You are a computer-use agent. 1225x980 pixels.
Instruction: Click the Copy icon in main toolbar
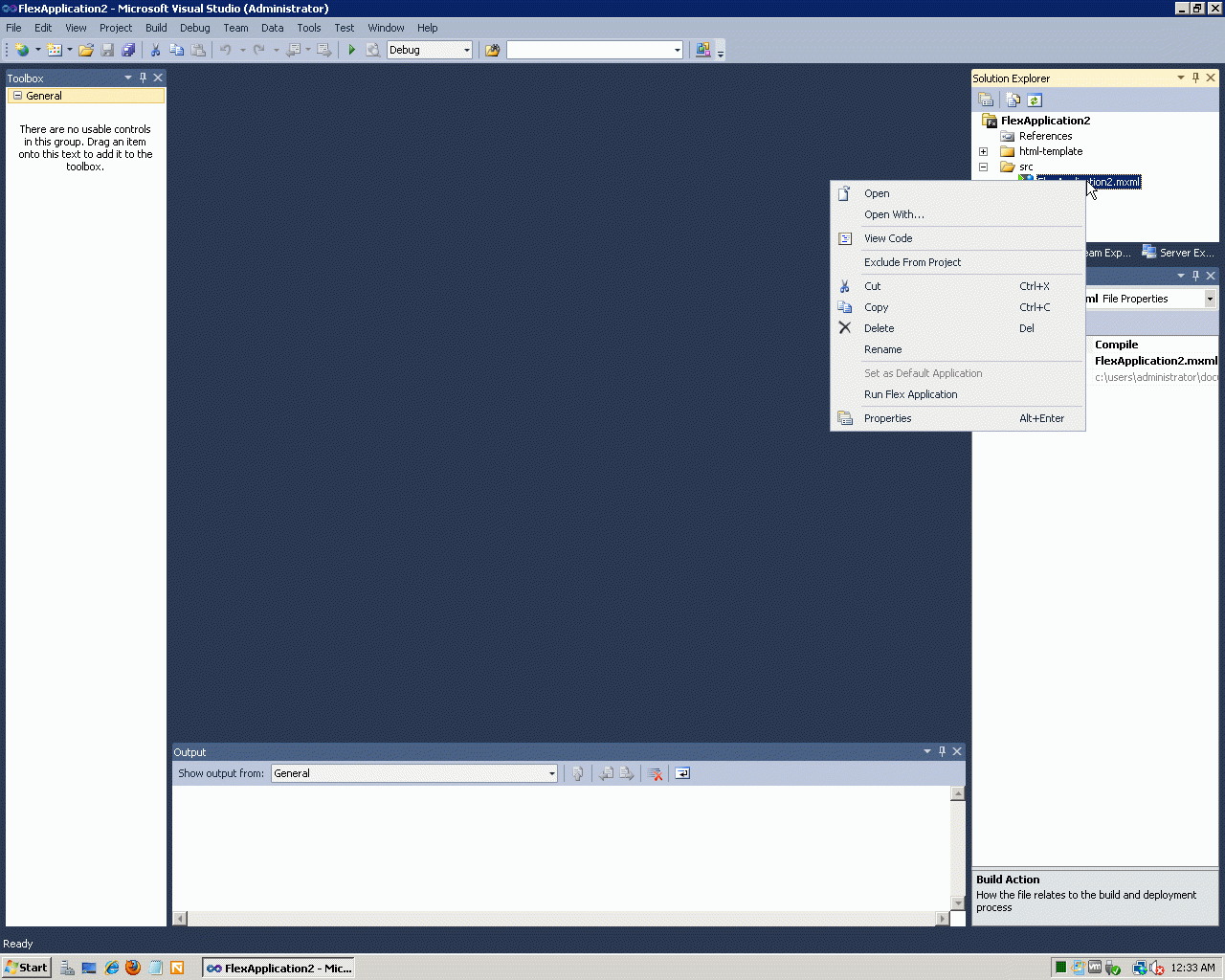click(x=177, y=50)
